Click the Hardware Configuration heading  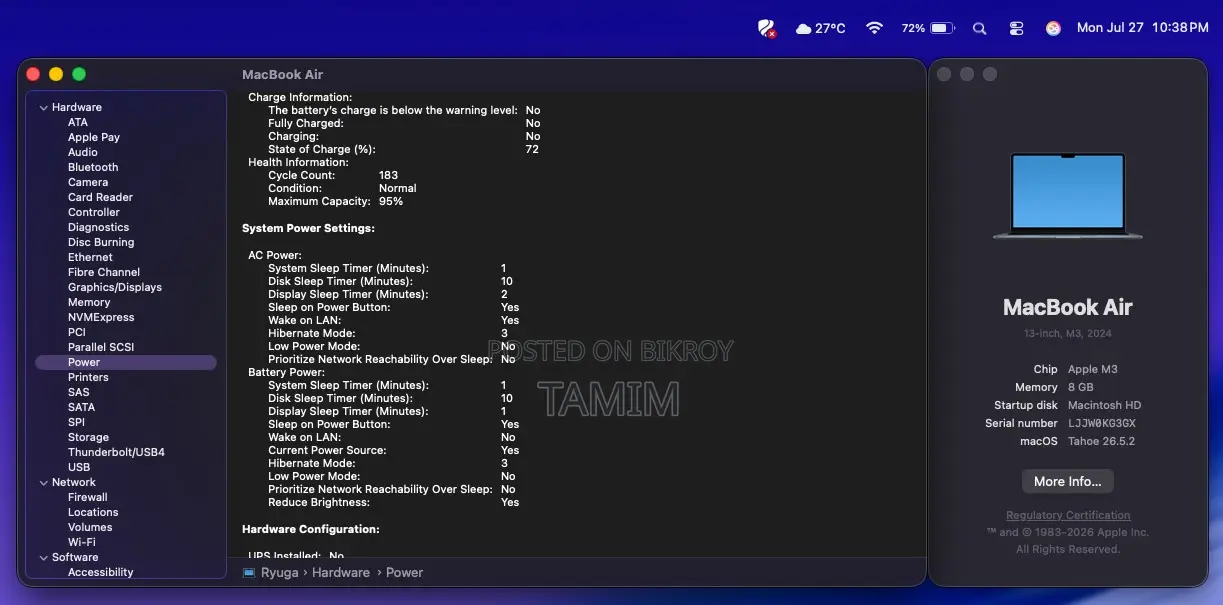[x=310, y=529]
